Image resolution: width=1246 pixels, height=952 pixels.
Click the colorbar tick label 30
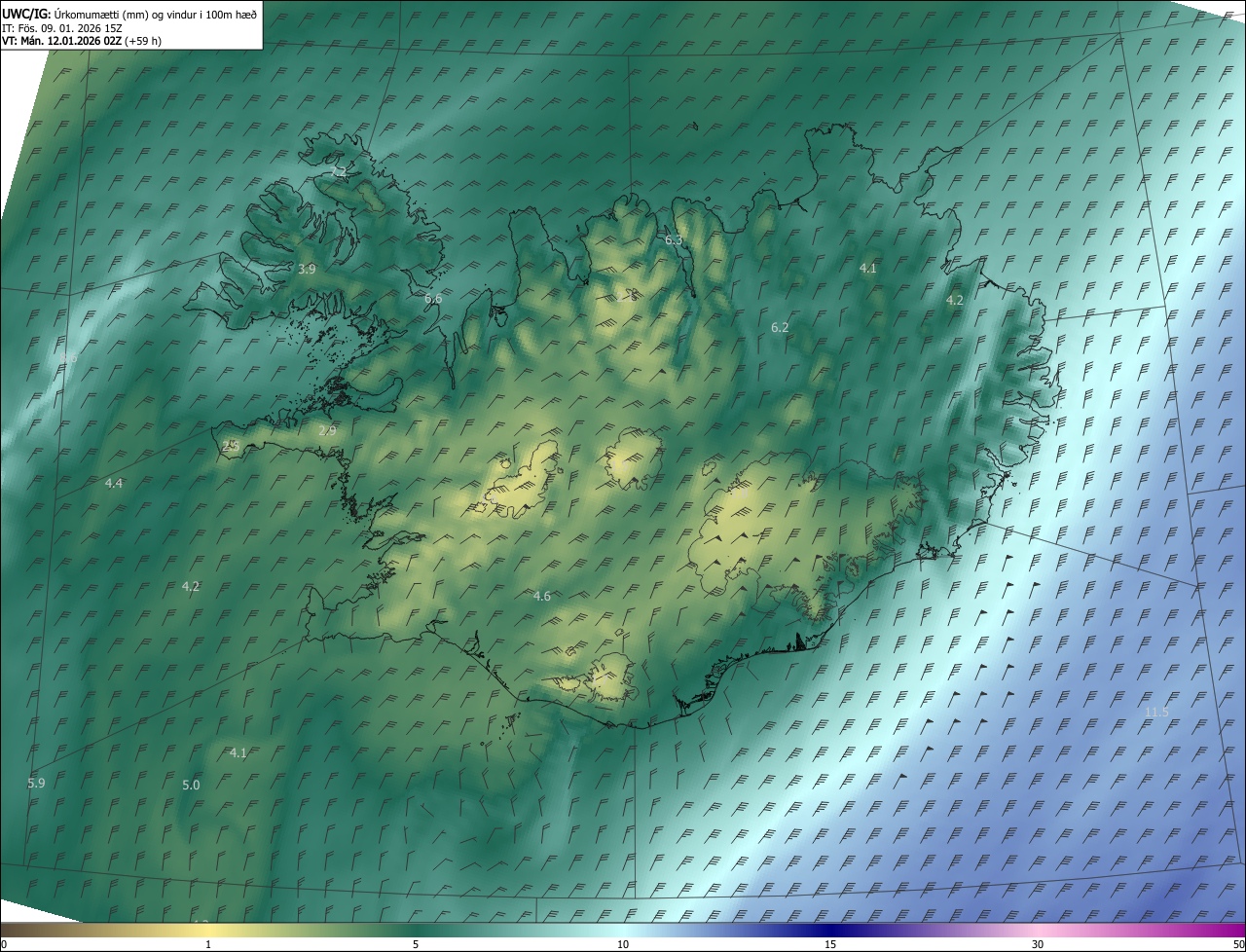(x=1038, y=944)
